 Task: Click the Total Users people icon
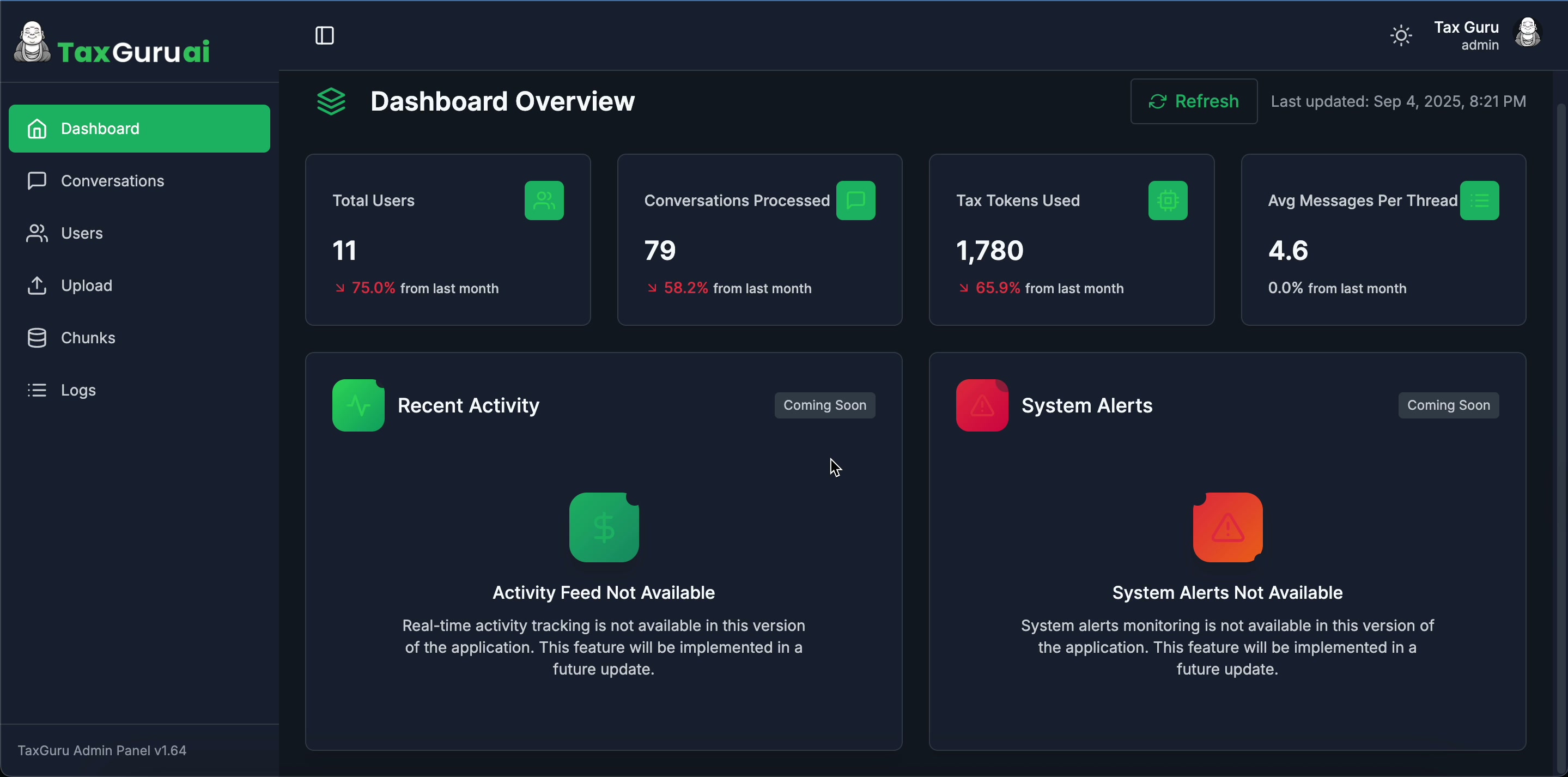[x=544, y=201]
